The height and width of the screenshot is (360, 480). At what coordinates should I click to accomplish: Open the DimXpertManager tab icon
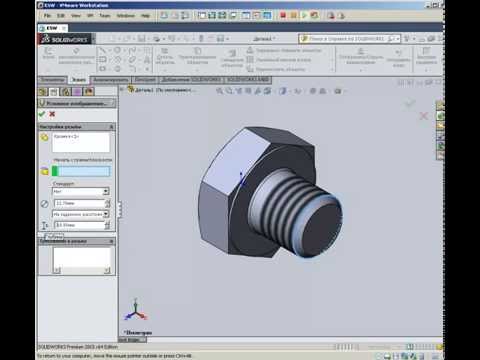click(x=77, y=92)
